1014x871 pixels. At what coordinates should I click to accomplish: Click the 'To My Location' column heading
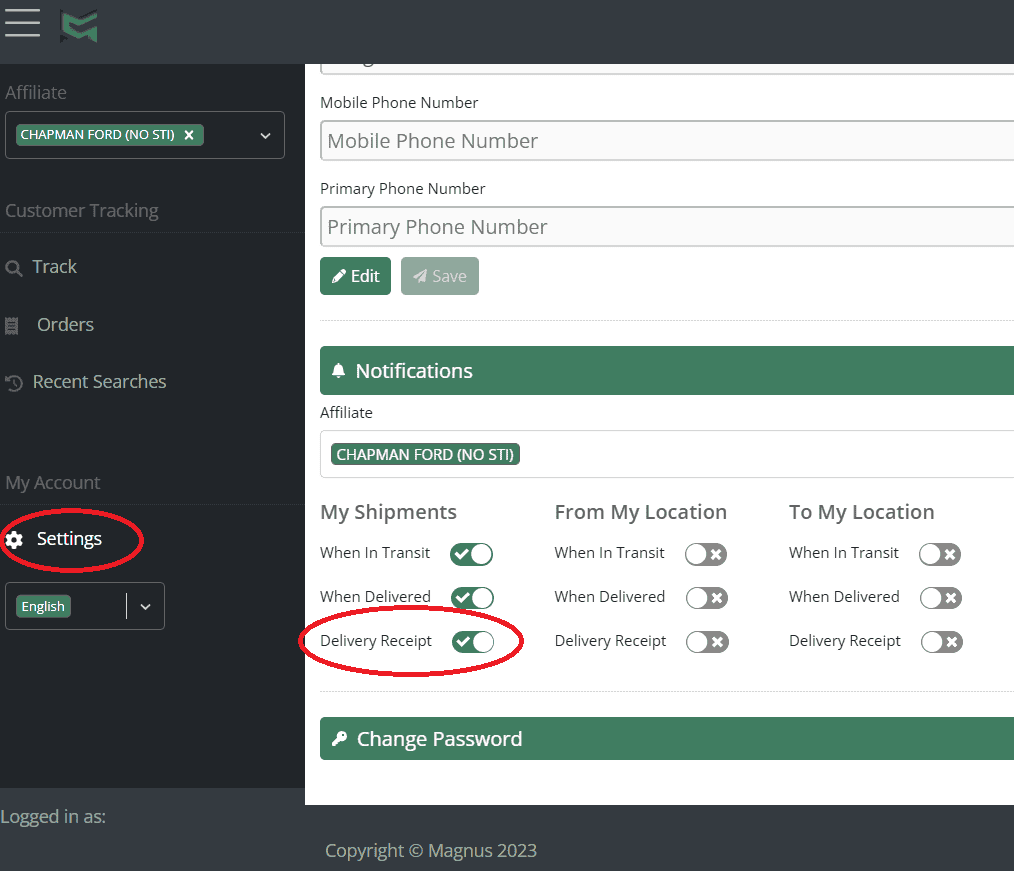coord(861,512)
